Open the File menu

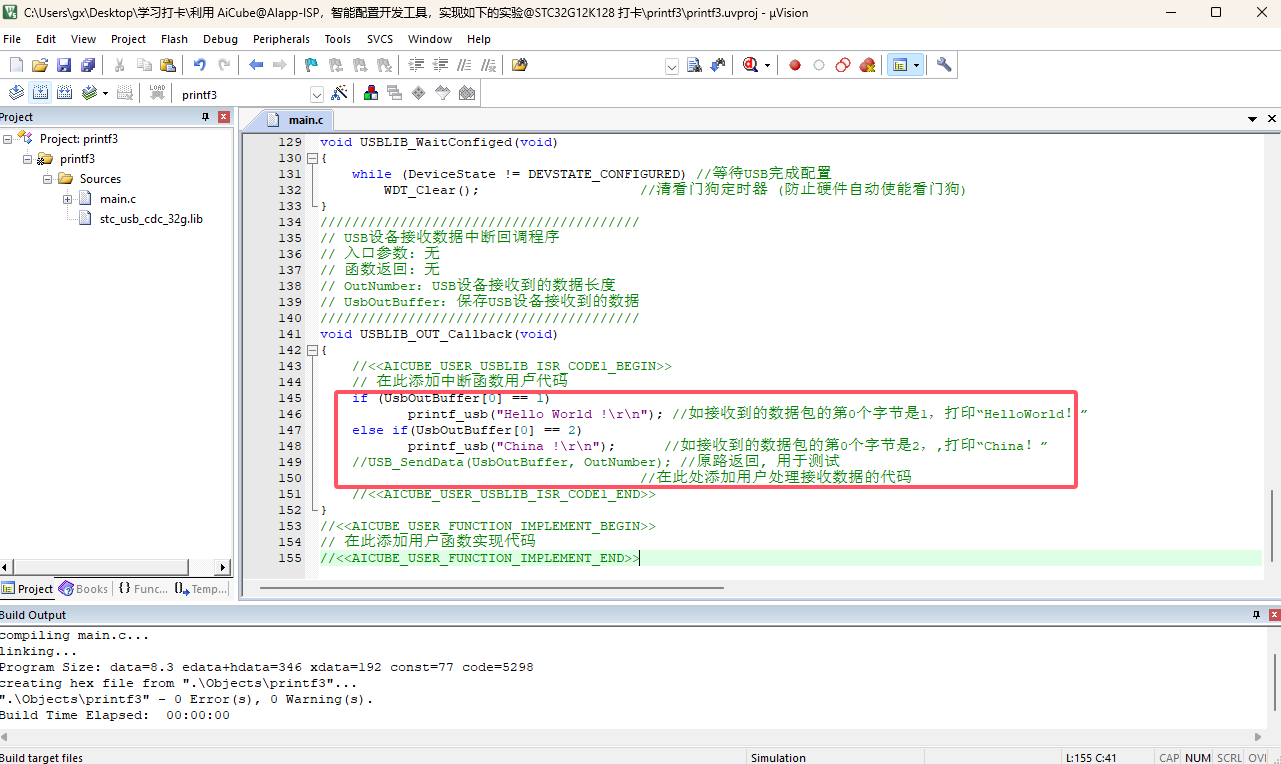coord(12,39)
